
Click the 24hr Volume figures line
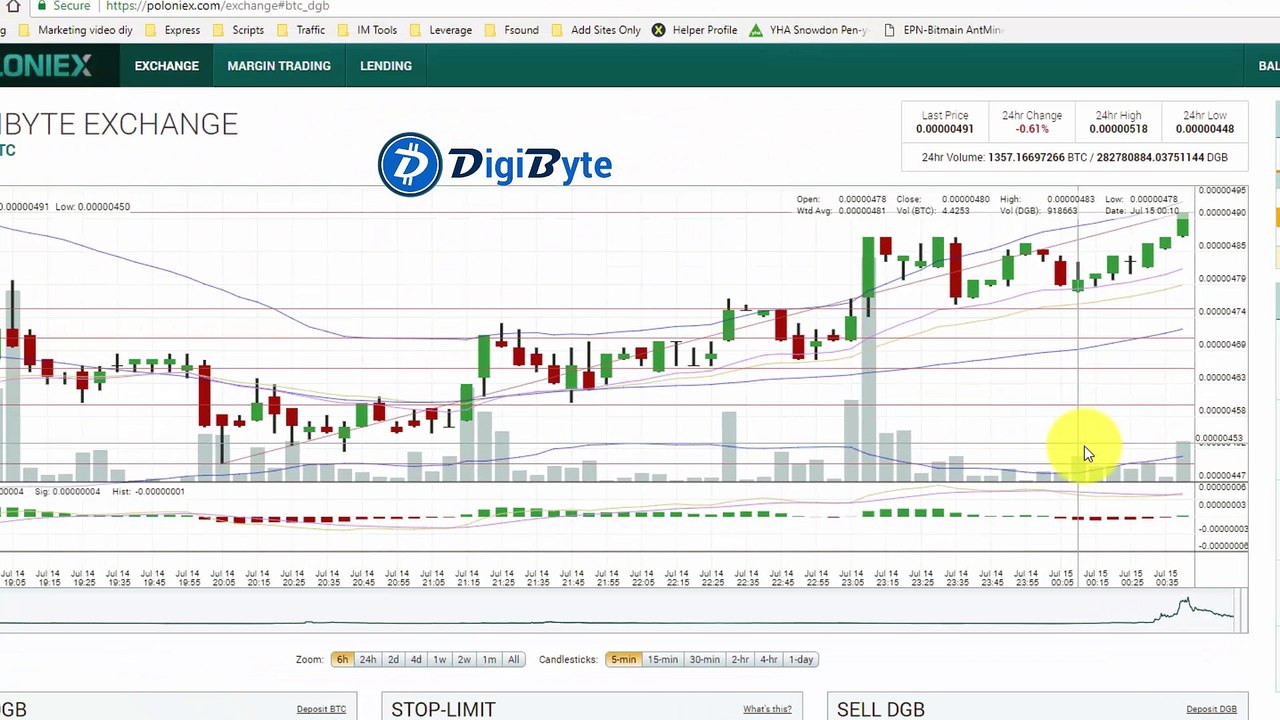tap(1075, 158)
